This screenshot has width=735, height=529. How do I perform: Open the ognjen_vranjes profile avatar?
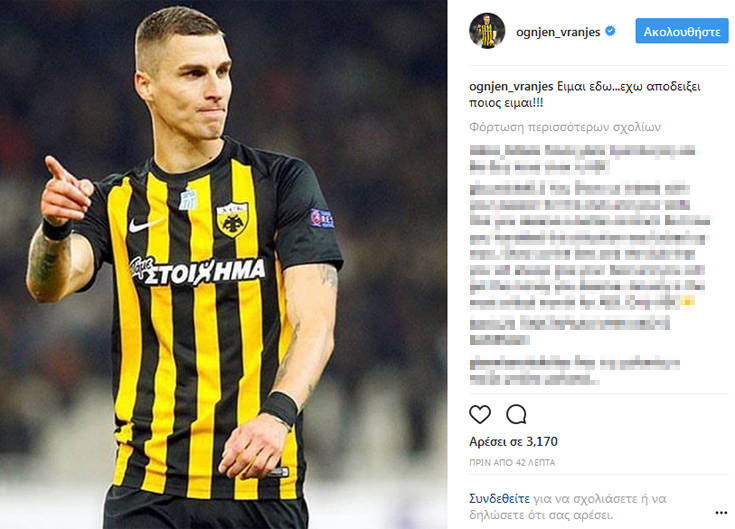[487, 31]
